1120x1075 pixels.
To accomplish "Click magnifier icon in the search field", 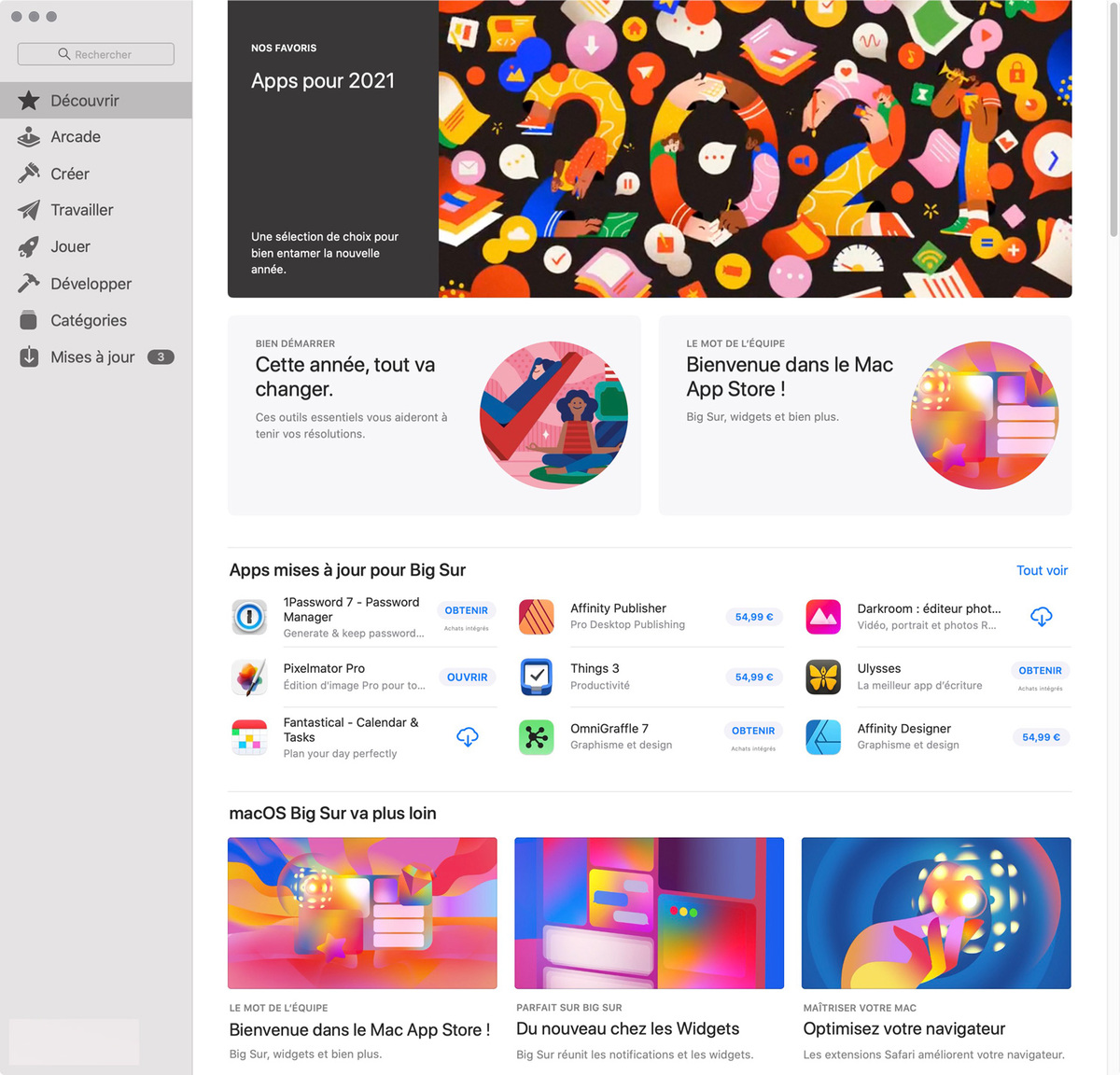I will point(64,54).
